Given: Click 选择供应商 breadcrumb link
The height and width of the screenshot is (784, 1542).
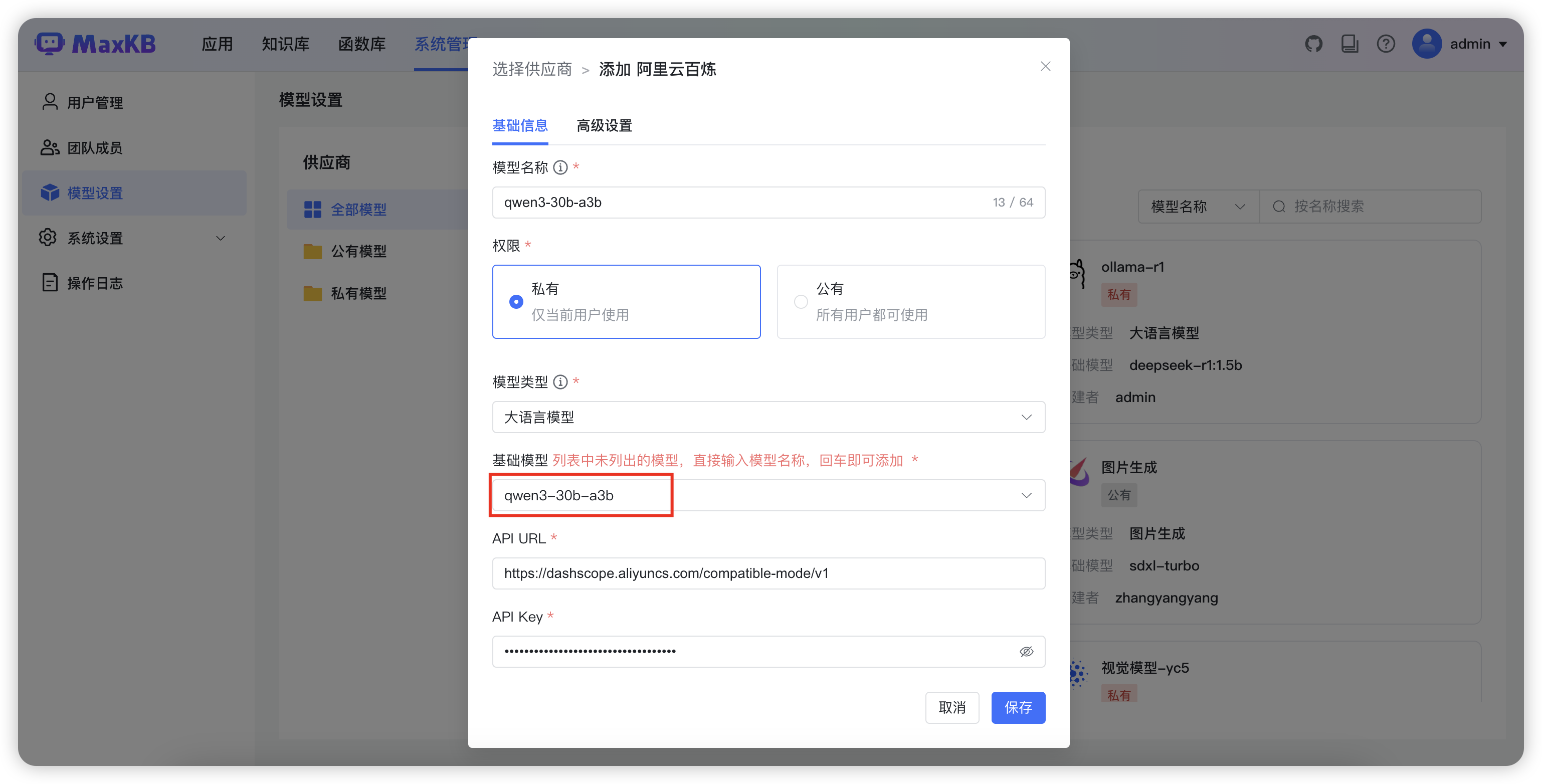Looking at the screenshot, I should click(x=531, y=69).
